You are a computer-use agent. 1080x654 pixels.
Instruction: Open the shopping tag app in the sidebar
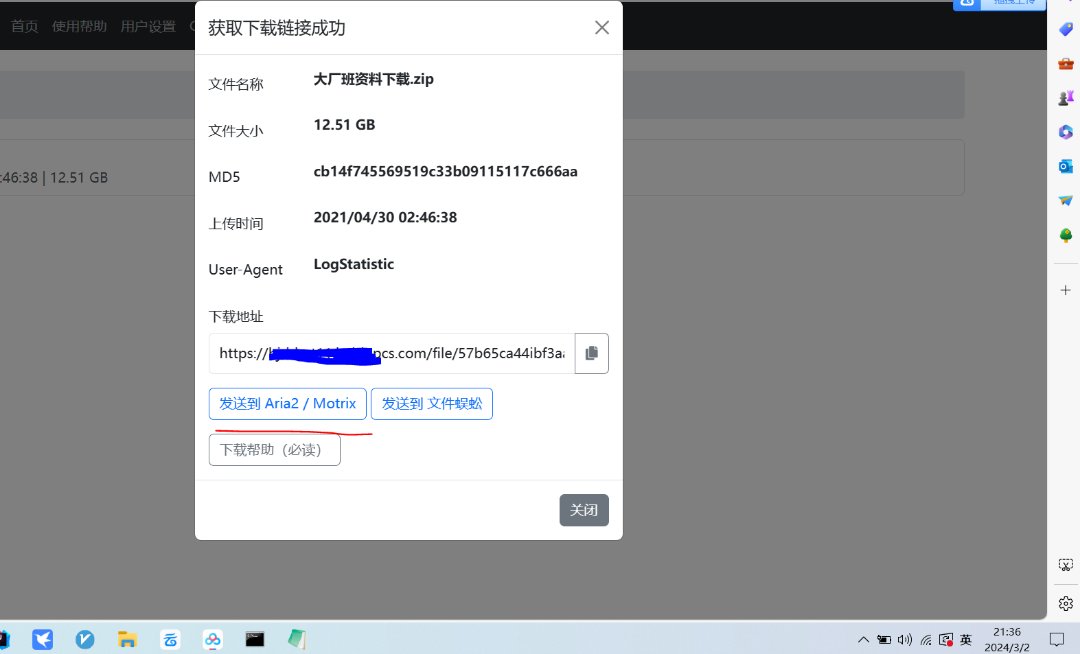[1065, 30]
